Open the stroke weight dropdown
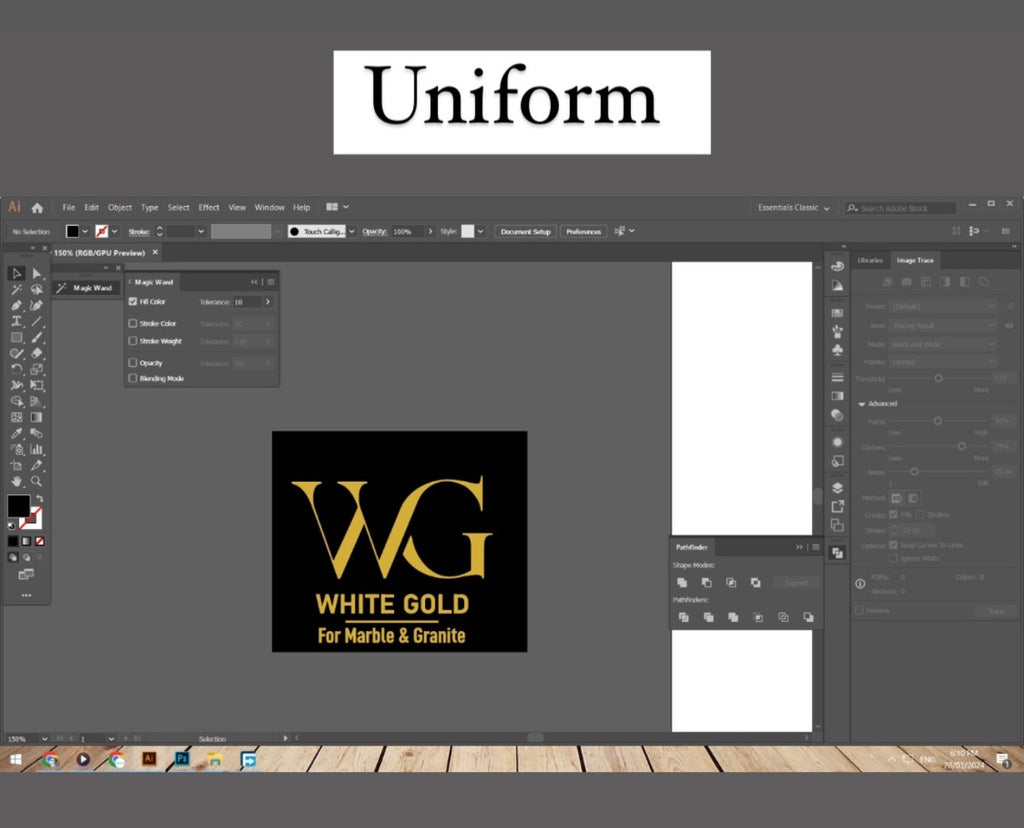This screenshot has width=1024, height=828. point(201,231)
